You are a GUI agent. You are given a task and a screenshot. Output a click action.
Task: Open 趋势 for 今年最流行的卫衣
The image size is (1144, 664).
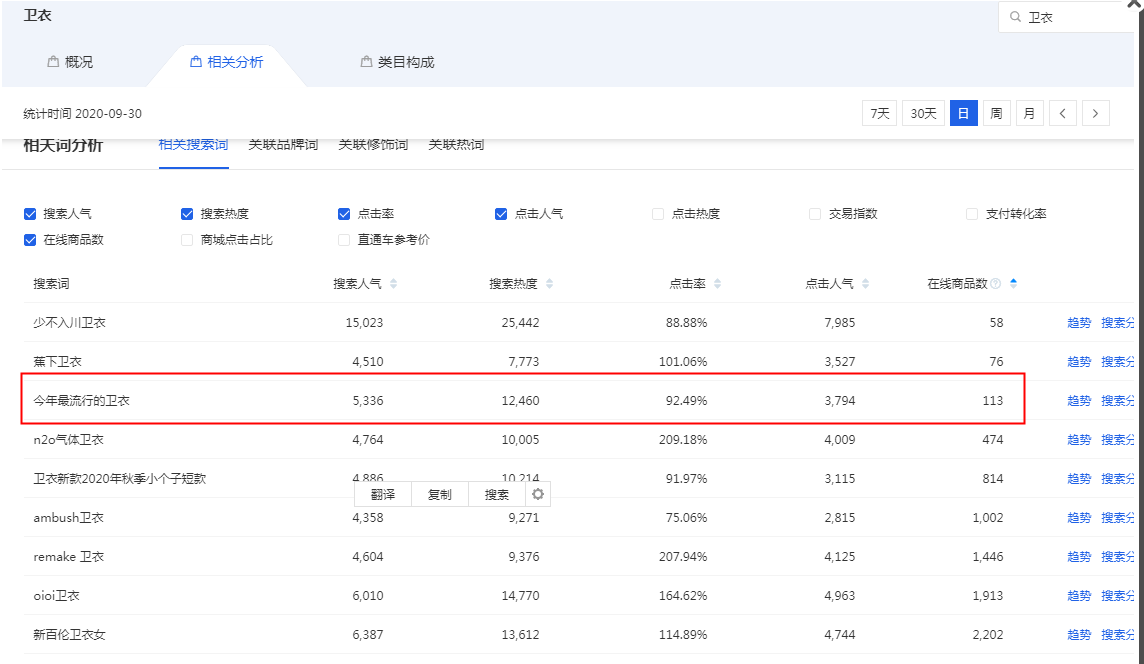[x=1079, y=401]
